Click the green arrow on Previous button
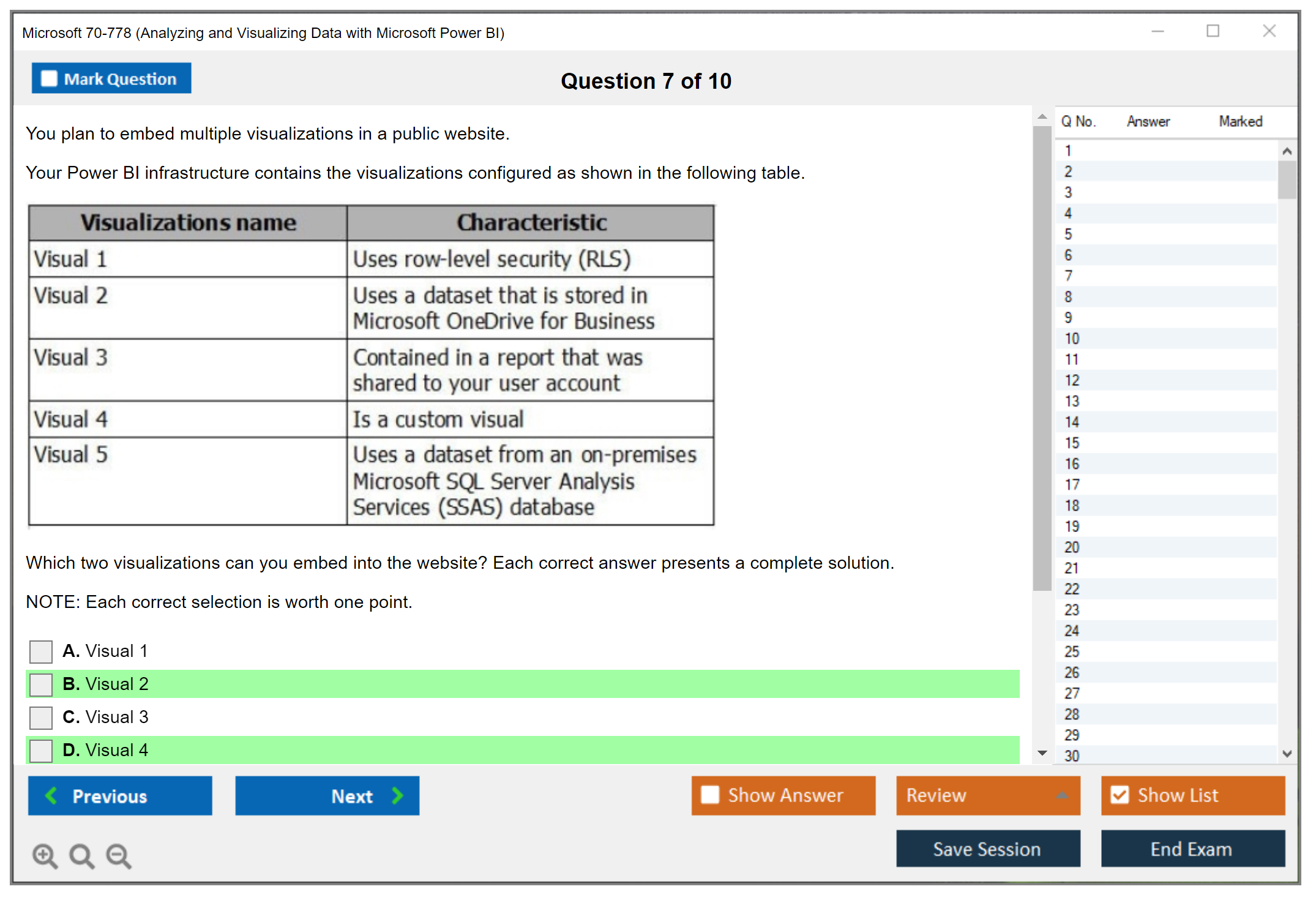This screenshot has width=1316, height=900. (51, 795)
